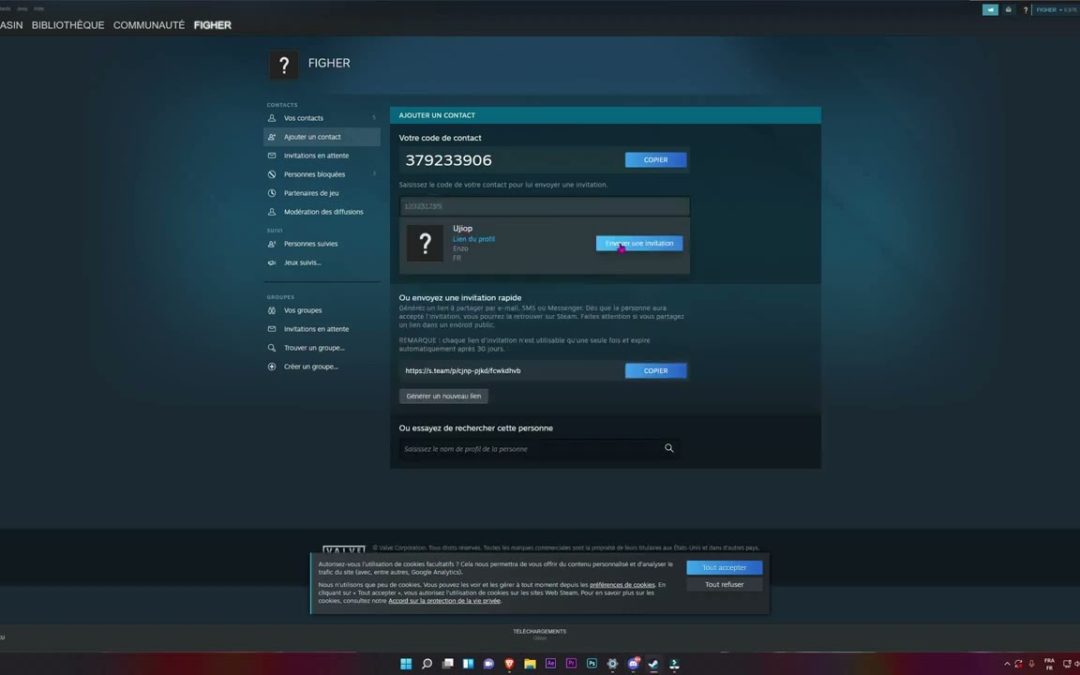Open Premiere Pro from taskbar
Viewport: 1080px width, 675px height.
571,663
